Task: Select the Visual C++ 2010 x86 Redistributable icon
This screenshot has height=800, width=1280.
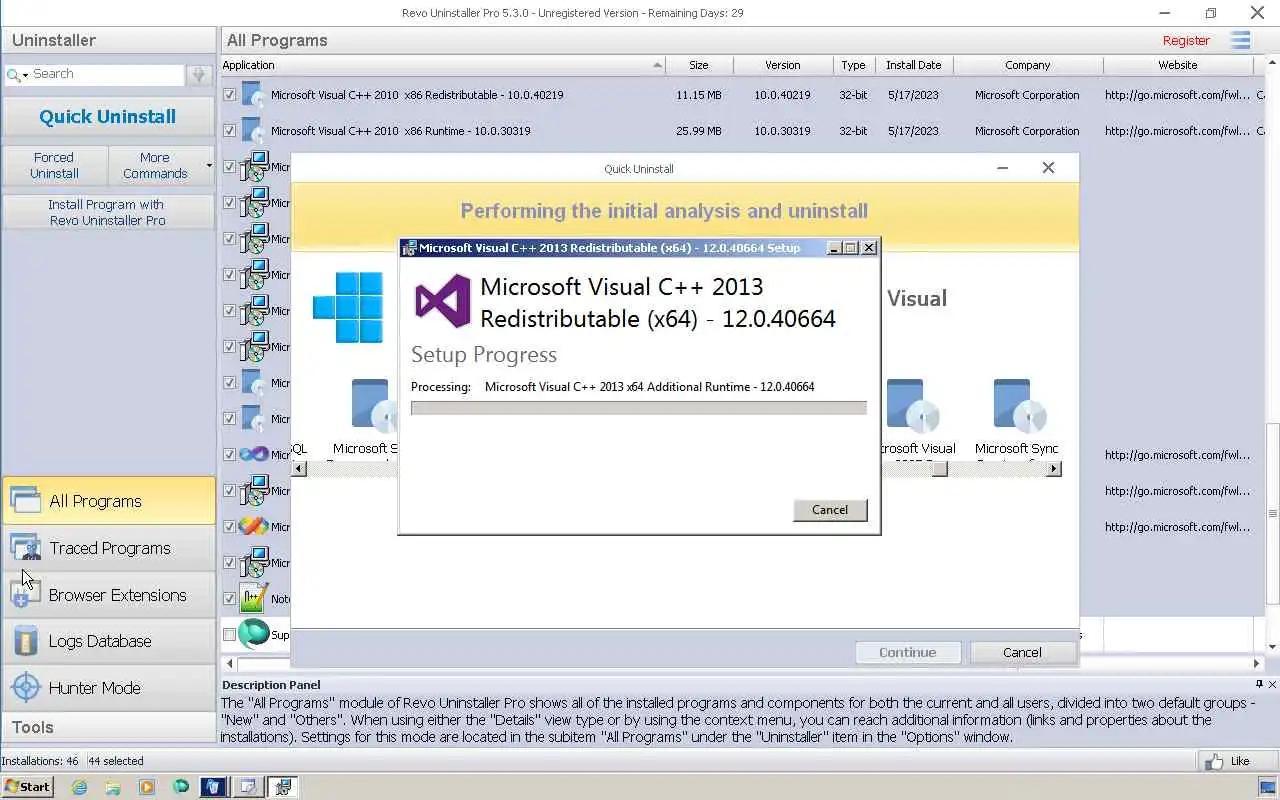Action: [252, 95]
